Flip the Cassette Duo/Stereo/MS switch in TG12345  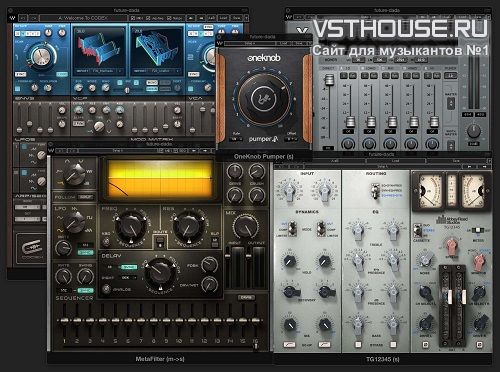(x=417, y=230)
